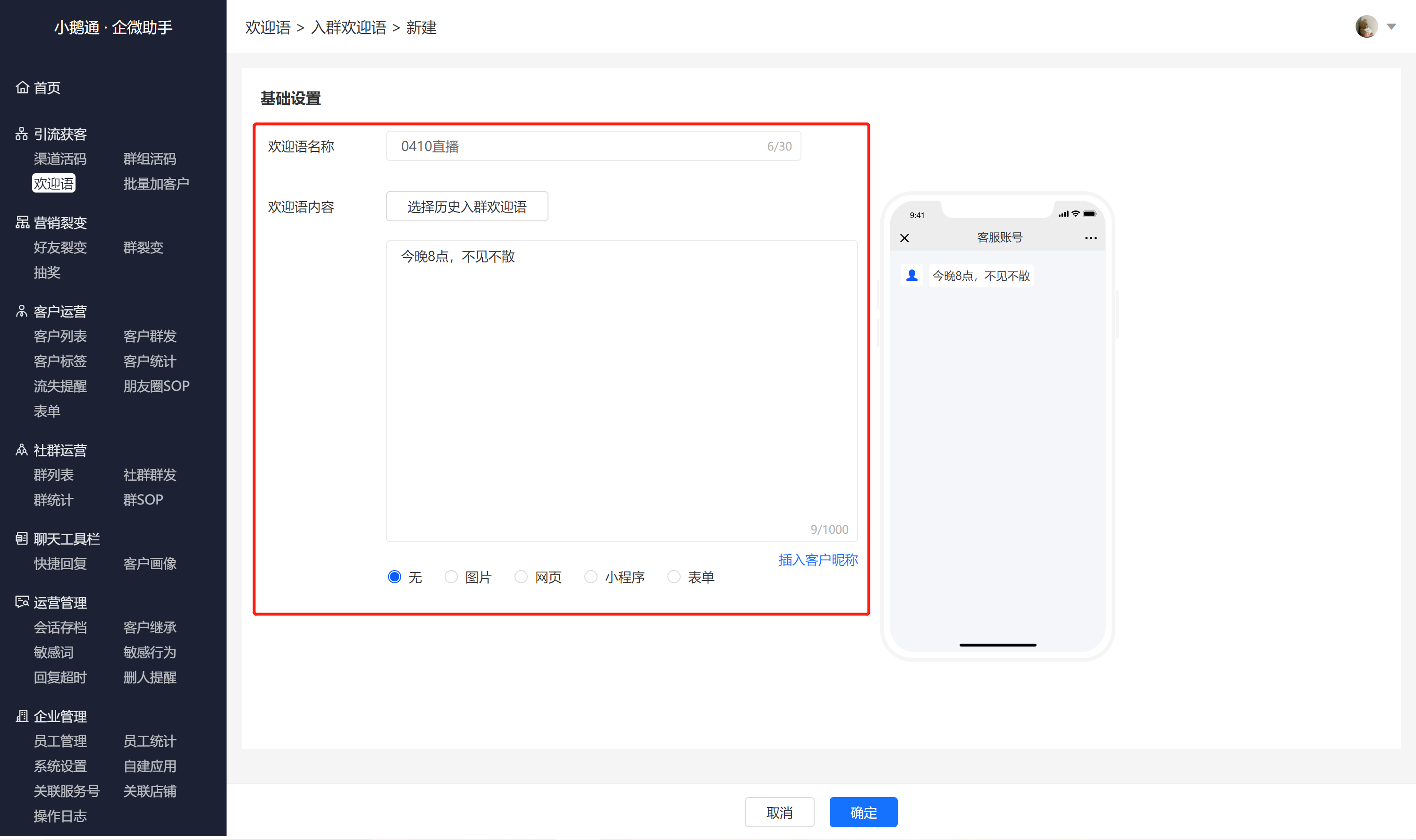Select the 图片 attachment radio option
This screenshot has width=1416, height=840.
coord(451,577)
